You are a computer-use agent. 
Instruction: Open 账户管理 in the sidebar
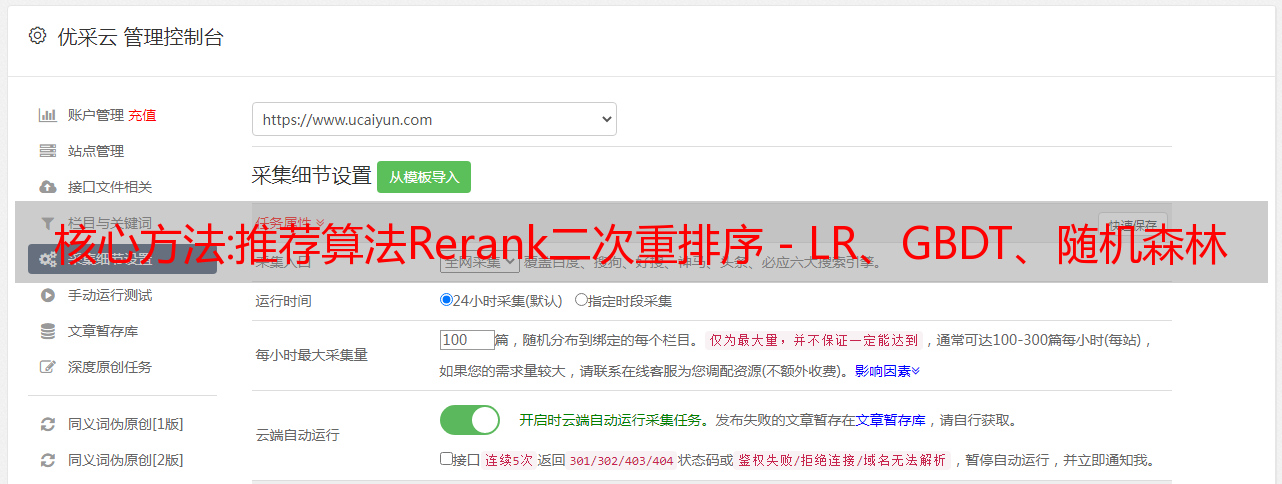click(96, 115)
